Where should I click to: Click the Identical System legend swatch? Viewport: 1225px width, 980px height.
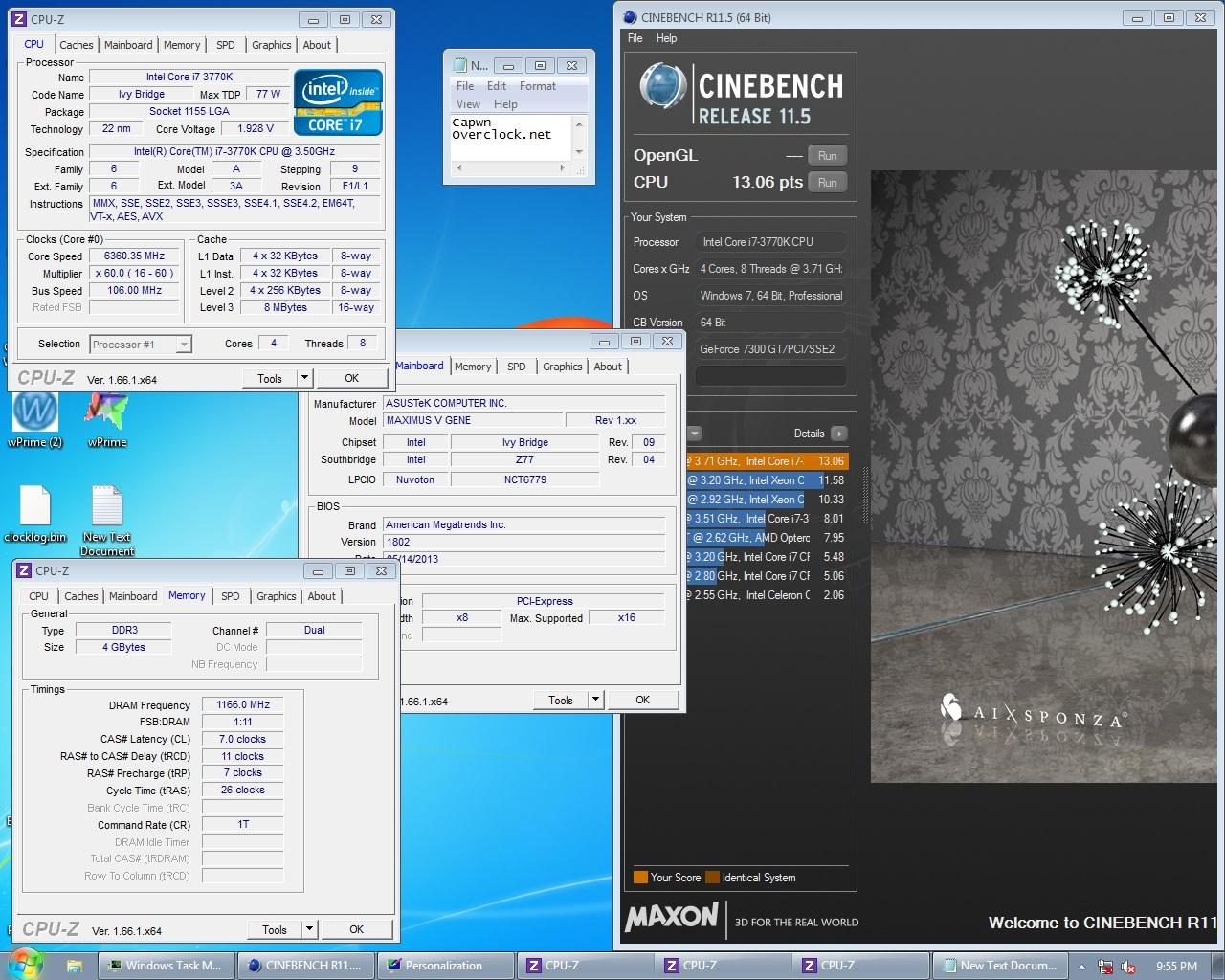point(712,878)
